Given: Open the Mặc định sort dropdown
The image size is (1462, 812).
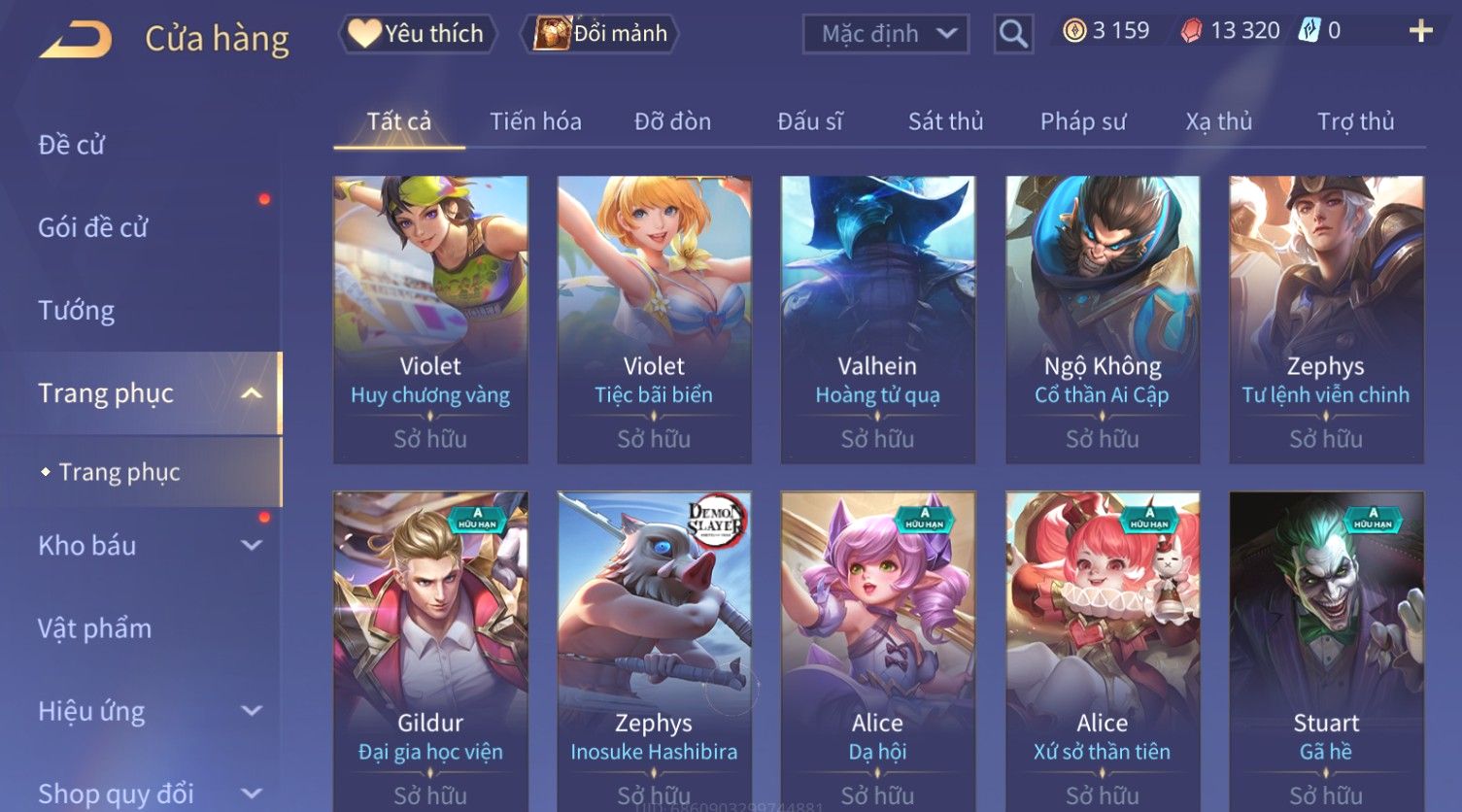Looking at the screenshot, I should [886, 34].
